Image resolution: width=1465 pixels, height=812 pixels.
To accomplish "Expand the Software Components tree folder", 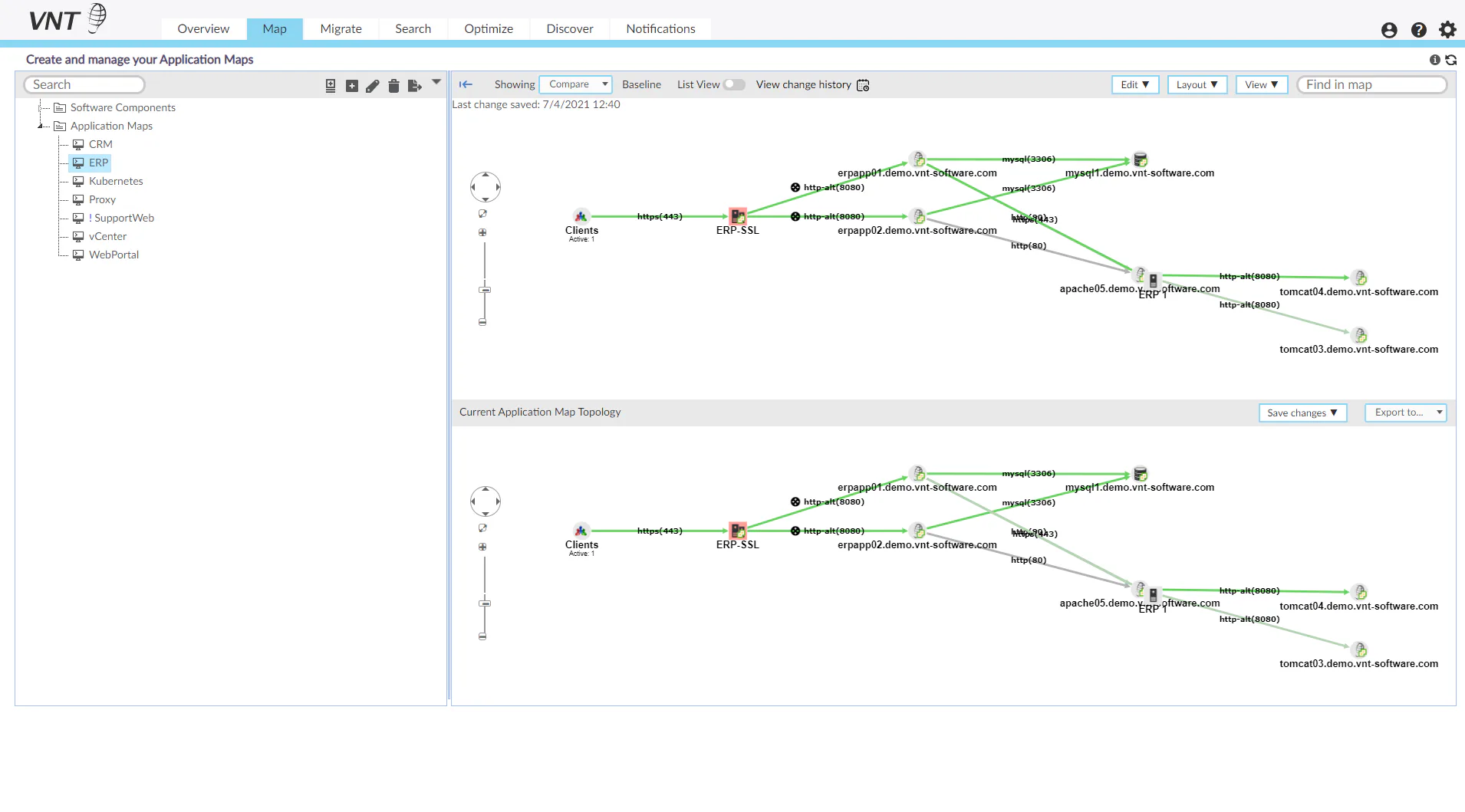I will click(x=41, y=107).
